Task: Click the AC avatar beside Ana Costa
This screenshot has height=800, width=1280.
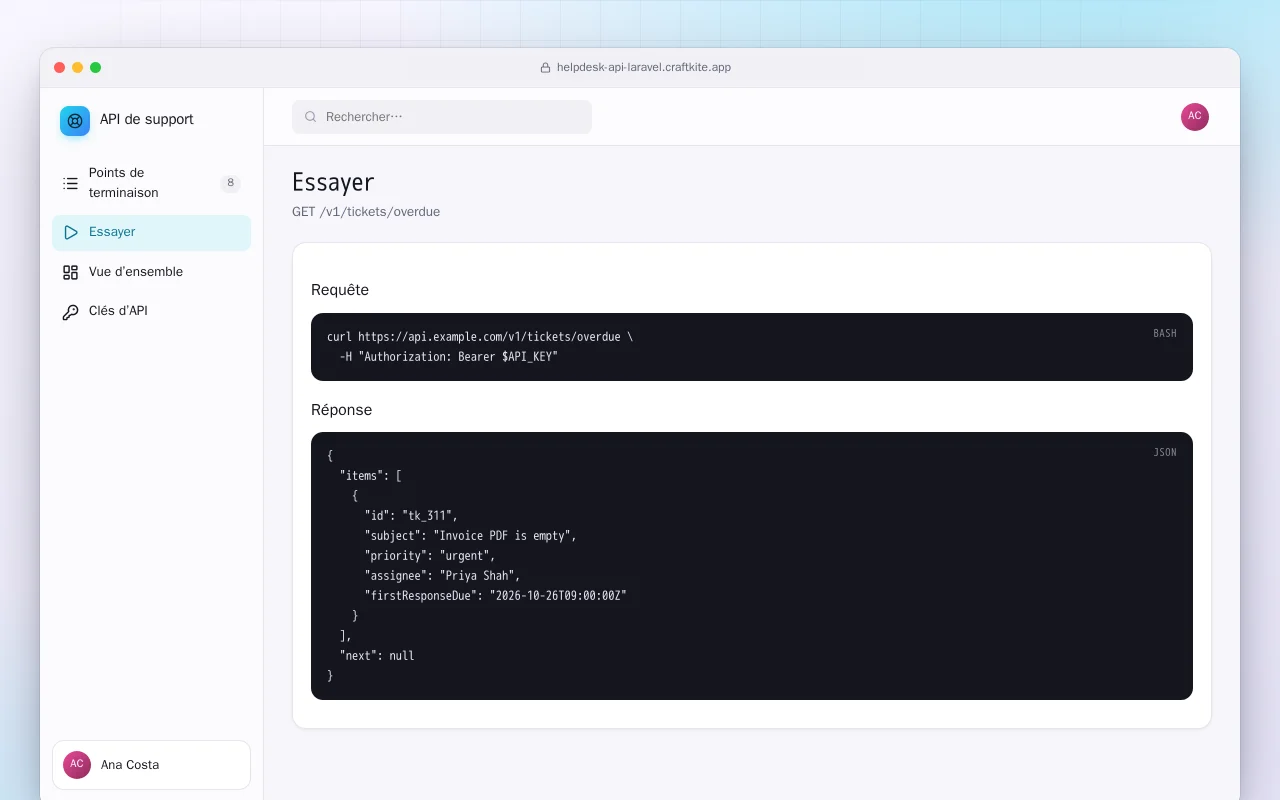Action: (x=77, y=765)
